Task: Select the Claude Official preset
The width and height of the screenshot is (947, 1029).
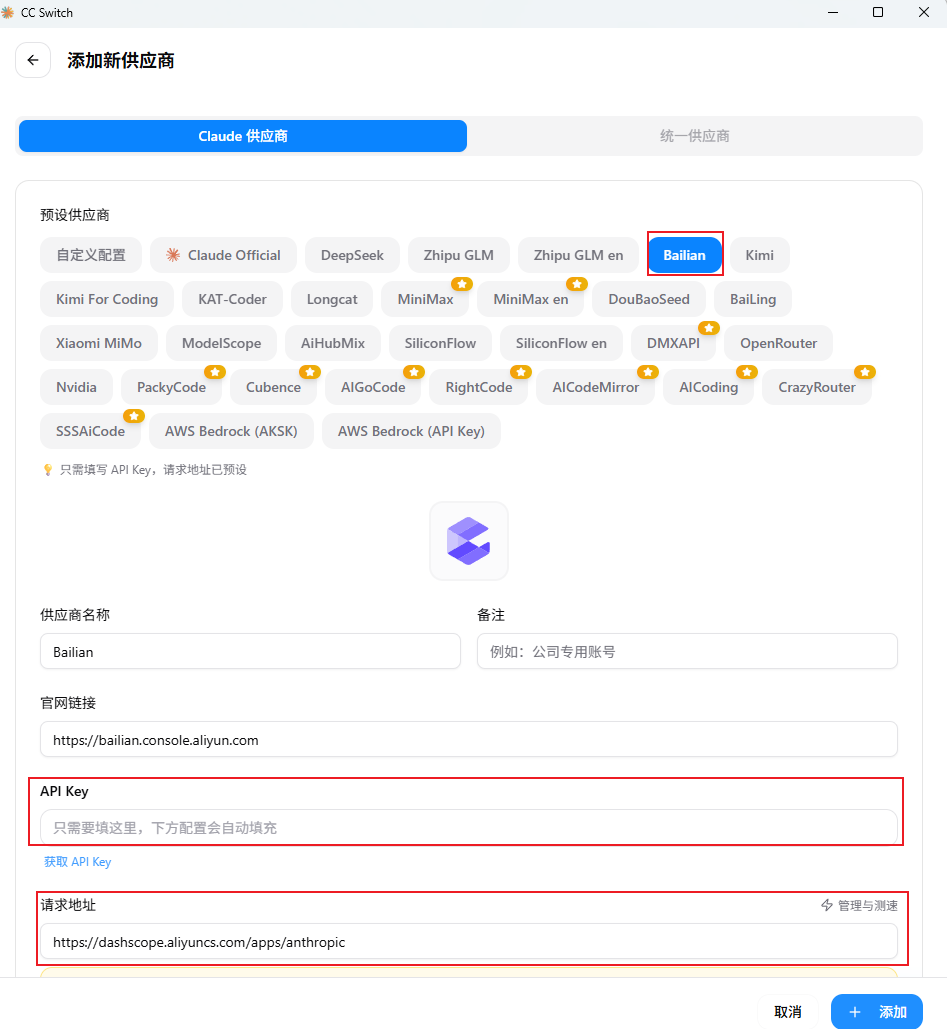Action: click(x=223, y=255)
